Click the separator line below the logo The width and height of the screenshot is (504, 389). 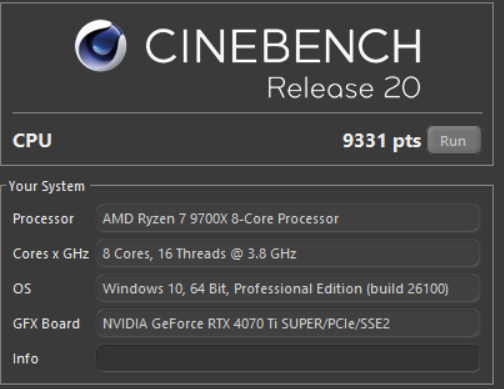click(x=247, y=113)
